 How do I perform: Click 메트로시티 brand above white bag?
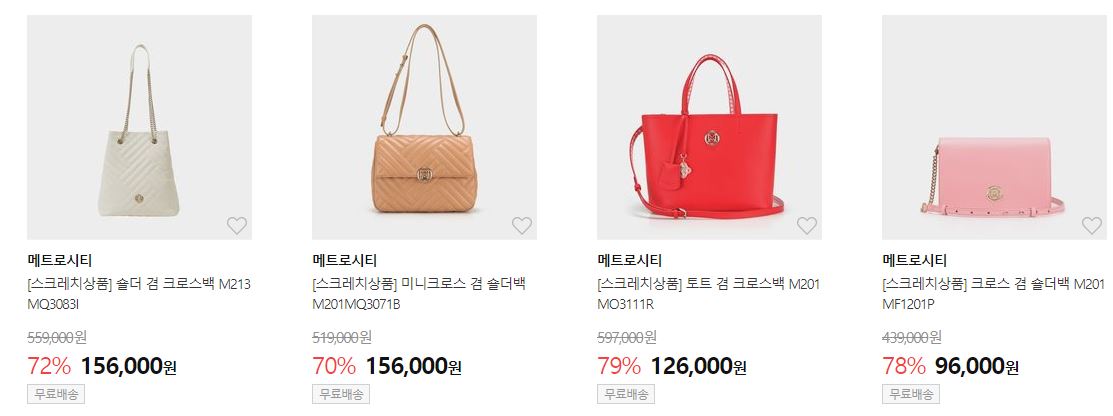pyautogui.click(x=60, y=261)
